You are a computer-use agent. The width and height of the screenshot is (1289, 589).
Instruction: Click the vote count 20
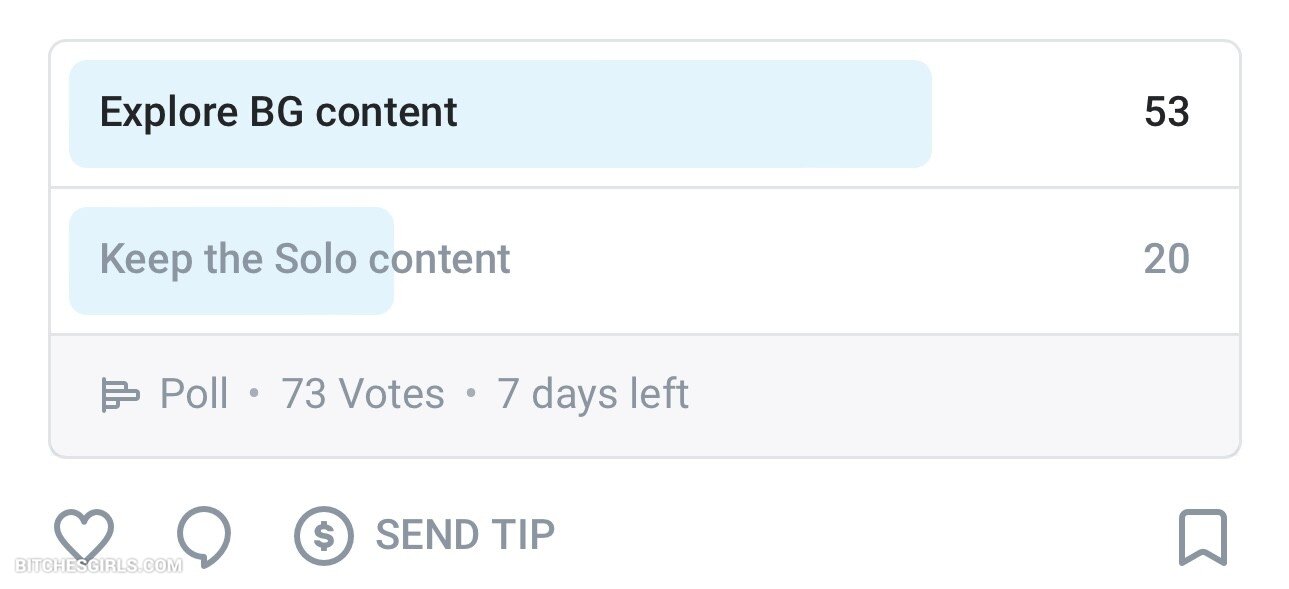1167,260
